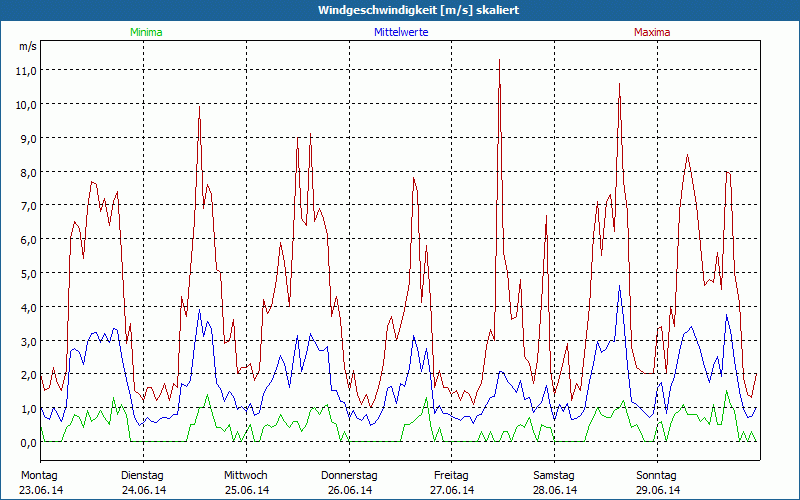The image size is (800, 500).
Task: Click the 0,0 y-axis value
Action: (27, 443)
